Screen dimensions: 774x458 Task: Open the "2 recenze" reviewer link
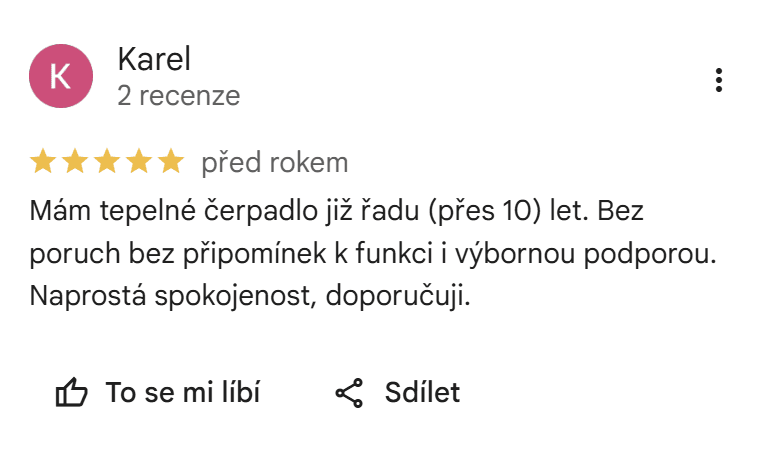click(x=178, y=96)
